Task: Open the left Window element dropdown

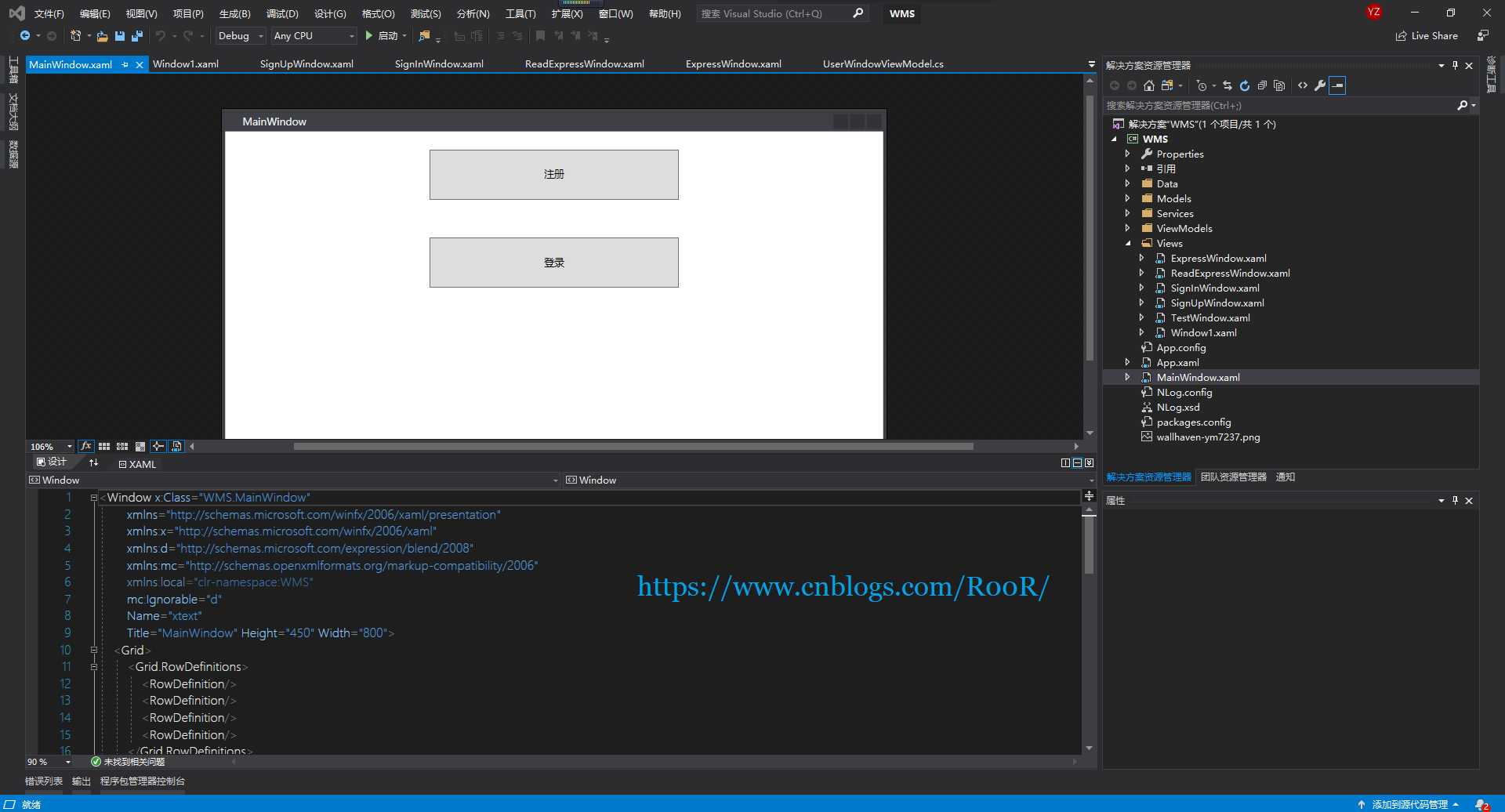Action: pyautogui.click(x=556, y=480)
